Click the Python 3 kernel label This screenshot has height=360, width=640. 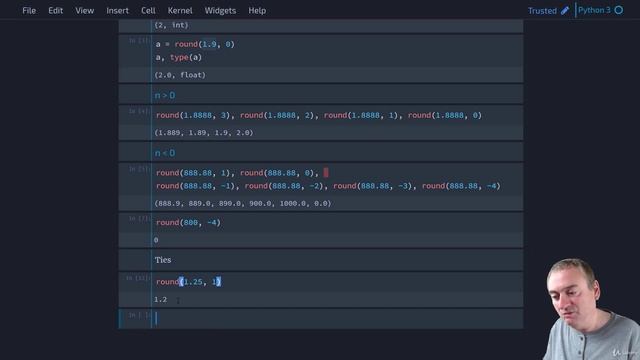click(x=594, y=10)
